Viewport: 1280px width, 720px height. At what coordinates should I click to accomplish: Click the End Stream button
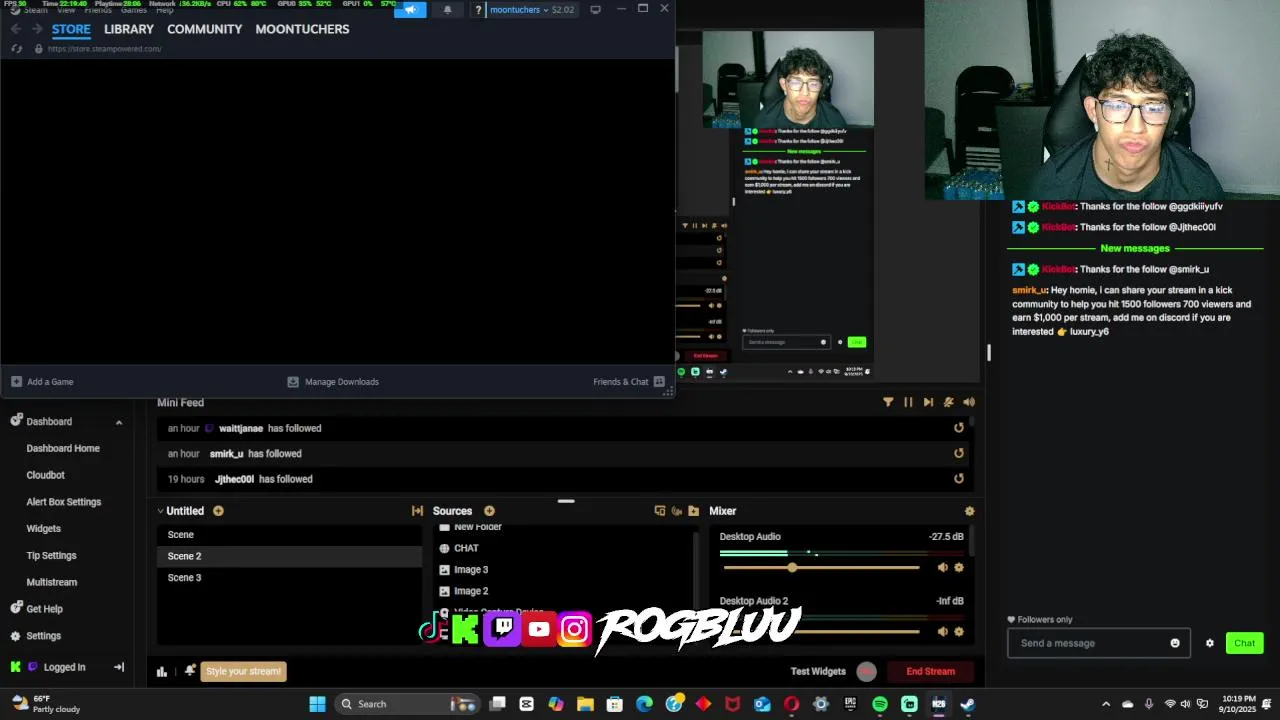click(930, 671)
